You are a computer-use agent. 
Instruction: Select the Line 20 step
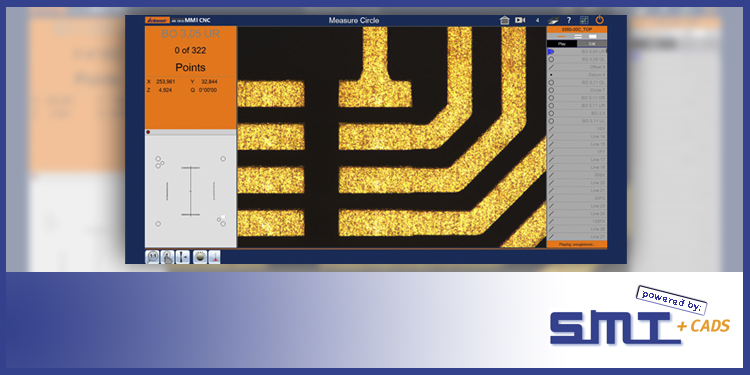click(x=577, y=183)
